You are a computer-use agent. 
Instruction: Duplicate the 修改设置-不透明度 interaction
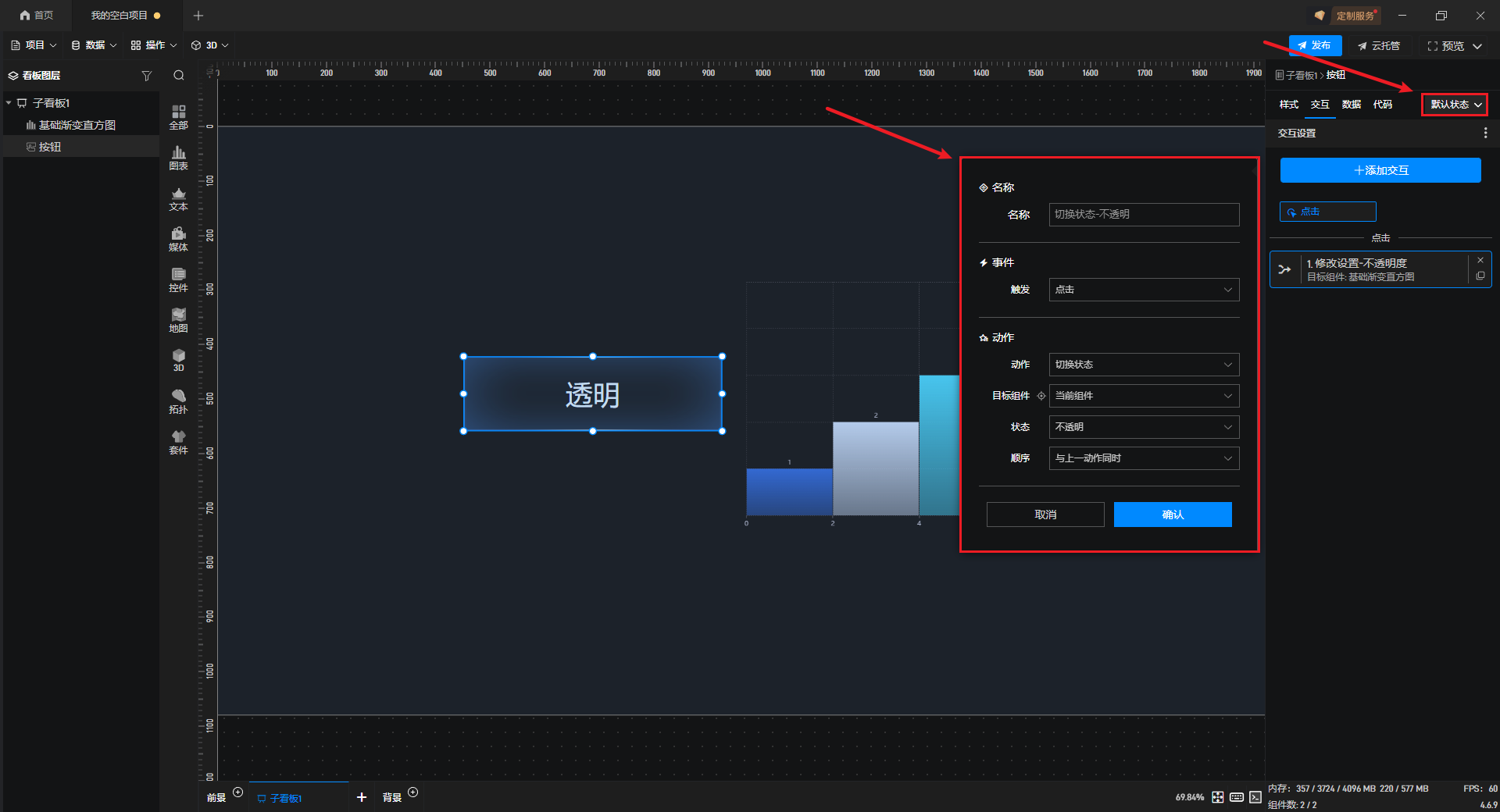tap(1480, 276)
